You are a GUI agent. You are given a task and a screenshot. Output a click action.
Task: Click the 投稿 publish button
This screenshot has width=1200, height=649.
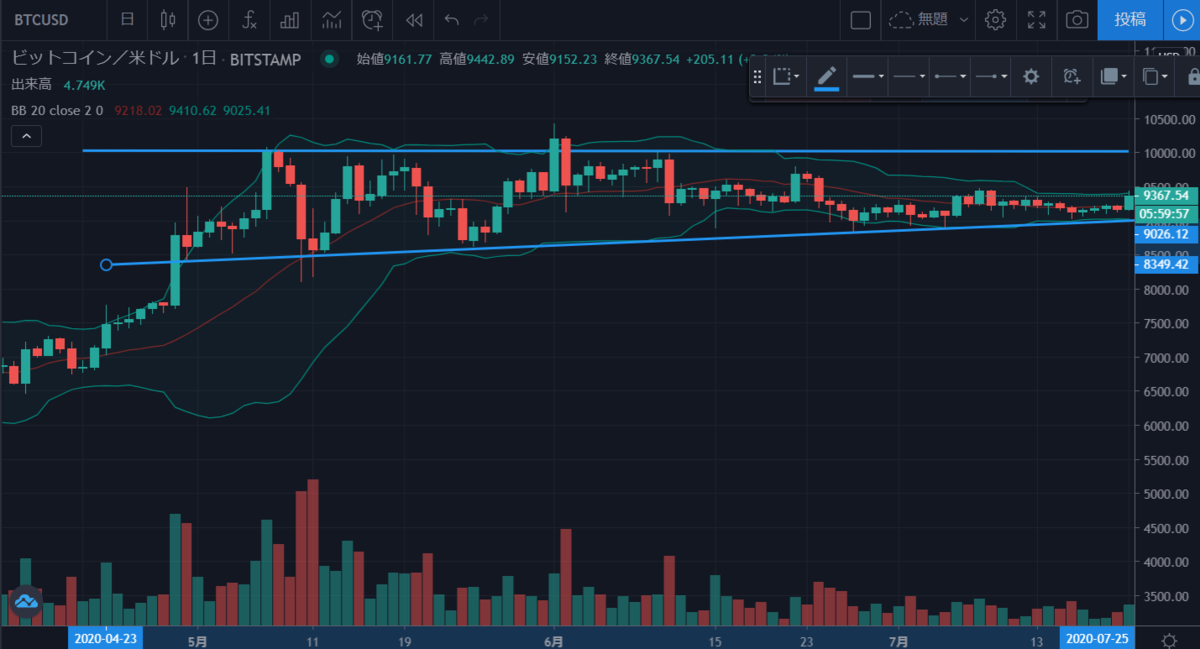click(x=1130, y=19)
